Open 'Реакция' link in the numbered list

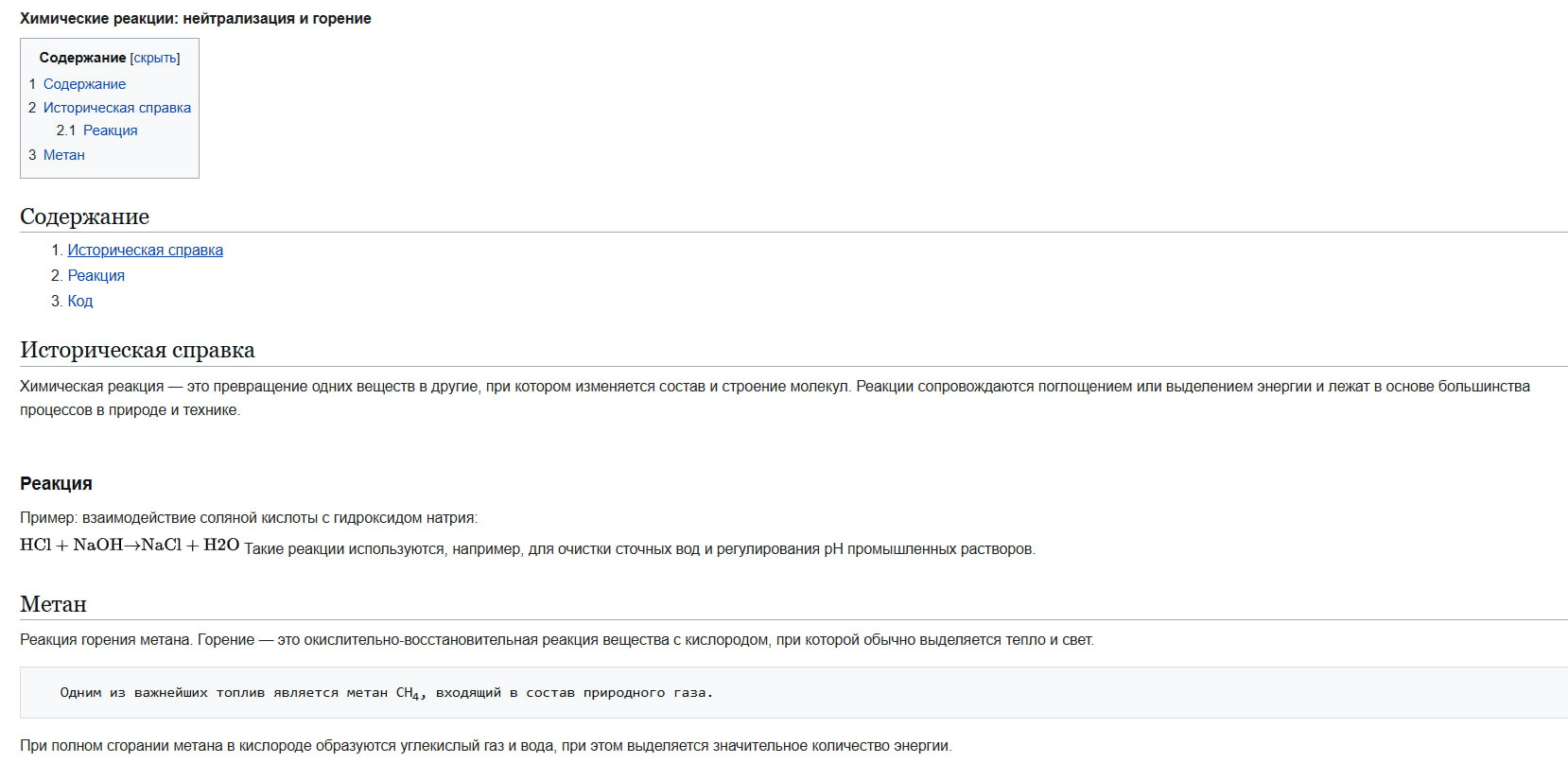tap(96, 276)
